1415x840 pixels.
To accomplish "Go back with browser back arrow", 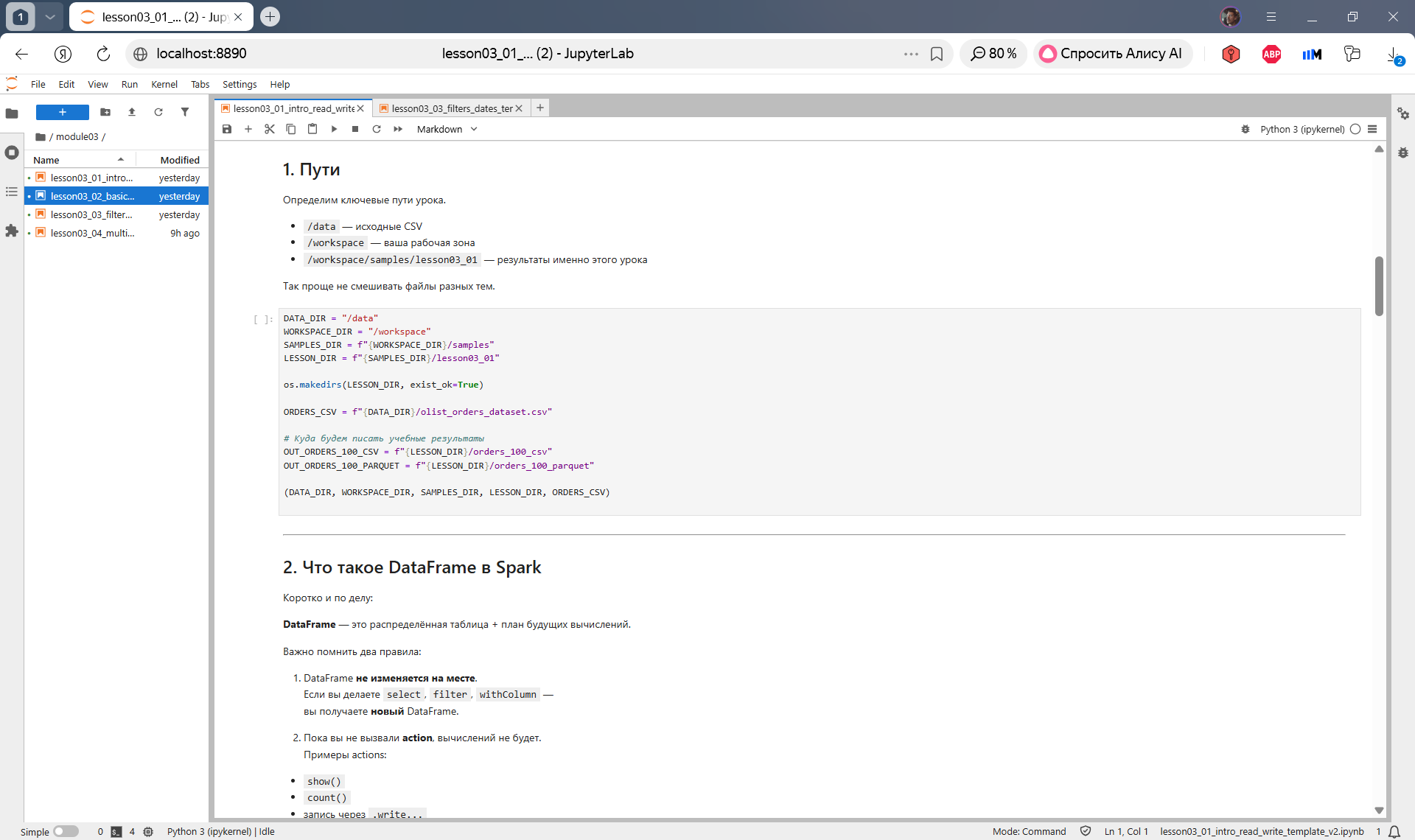I will point(21,54).
